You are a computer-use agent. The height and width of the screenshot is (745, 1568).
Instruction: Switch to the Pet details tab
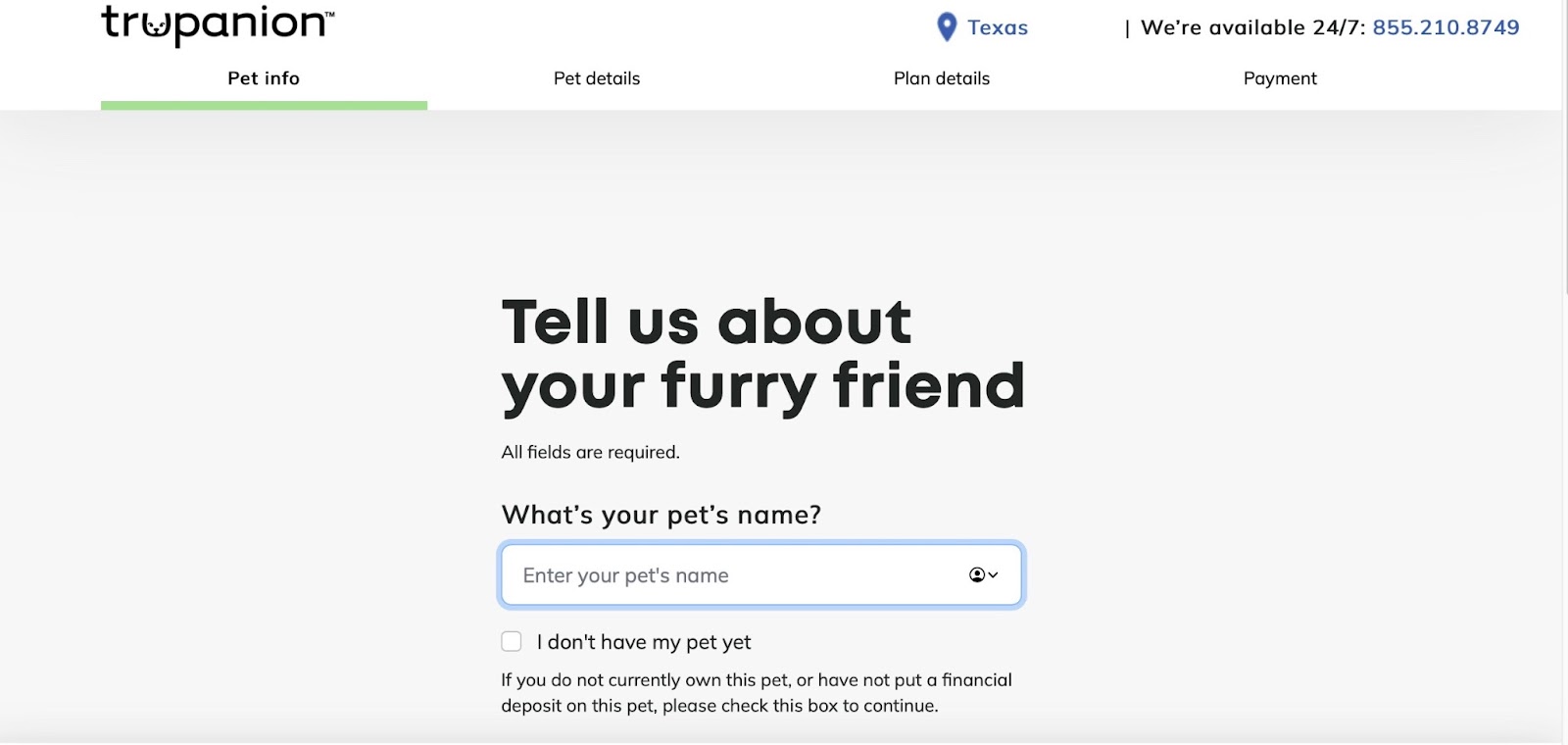click(597, 78)
